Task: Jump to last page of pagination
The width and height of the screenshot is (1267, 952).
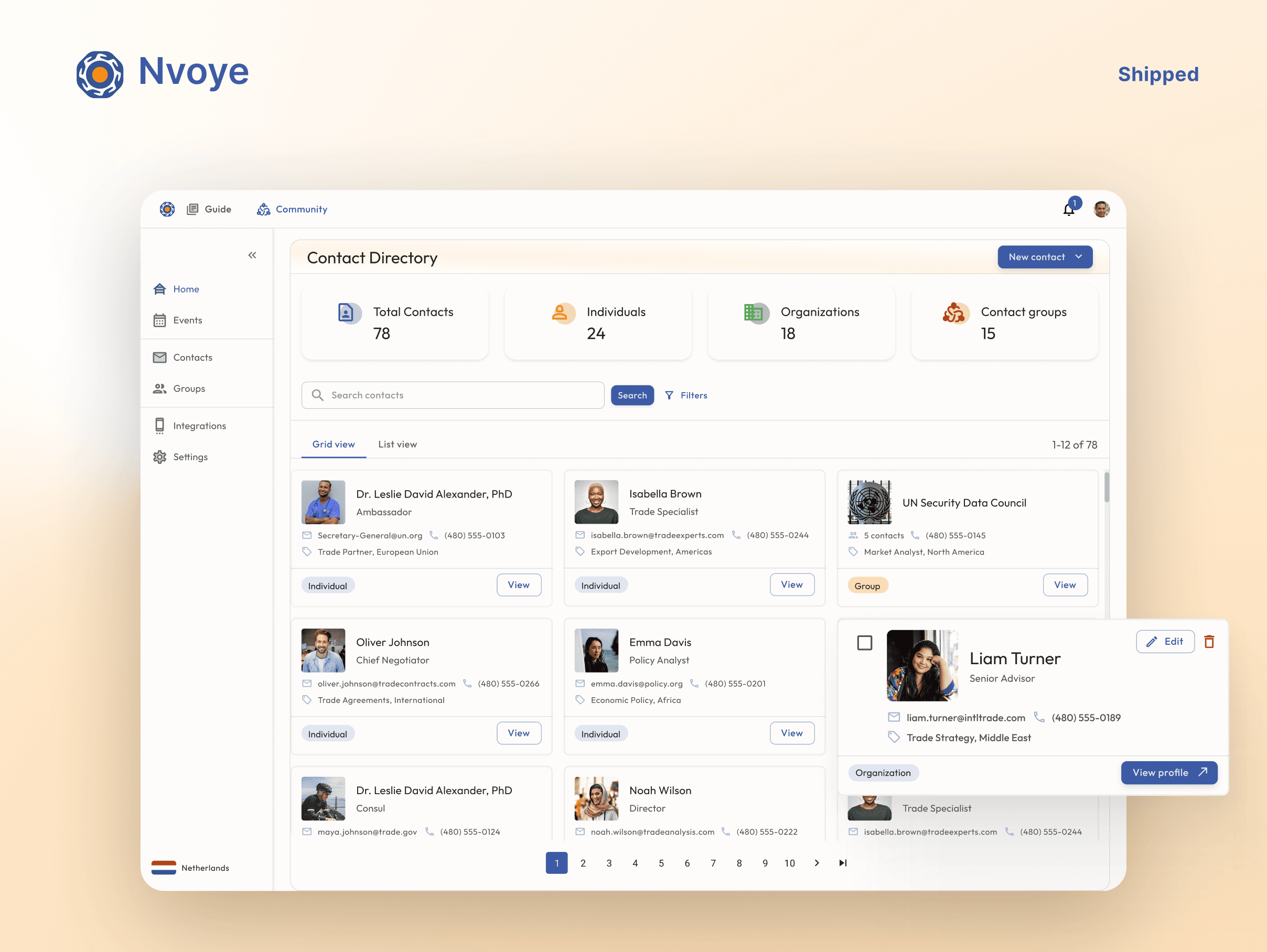Action: [843, 863]
